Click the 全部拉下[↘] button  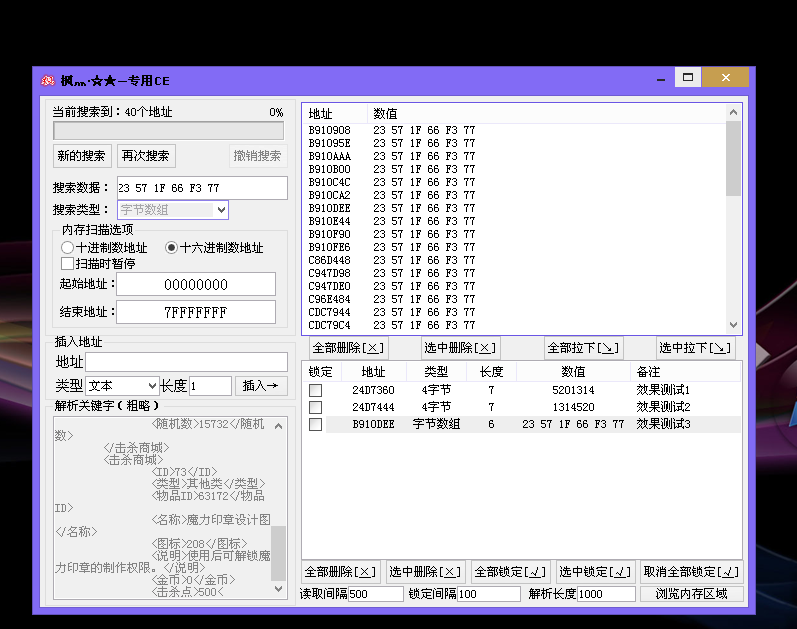tap(584, 348)
